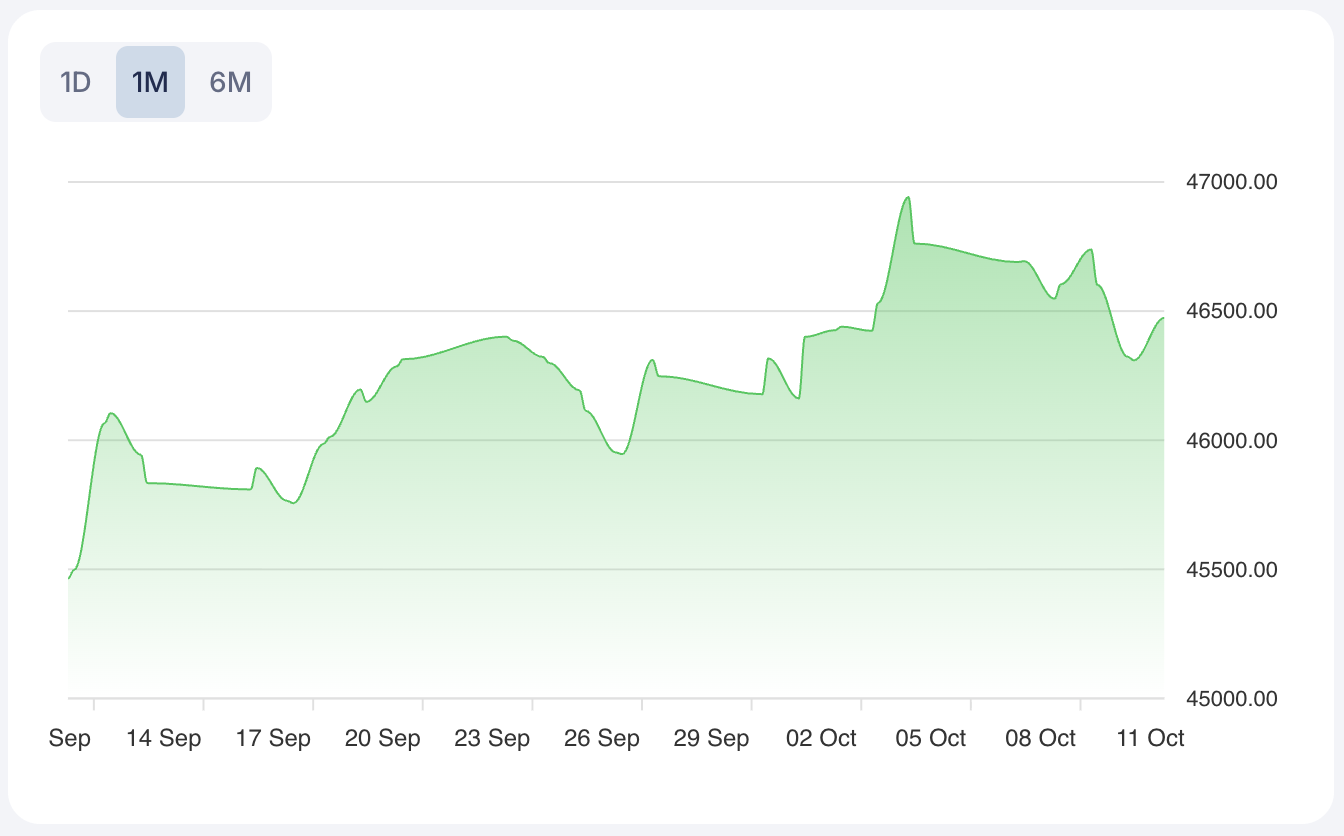The width and height of the screenshot is (1344, 836).
Task: Select the 02 Oct axis label
Action: pyautogui.click(x=821, y=739)
